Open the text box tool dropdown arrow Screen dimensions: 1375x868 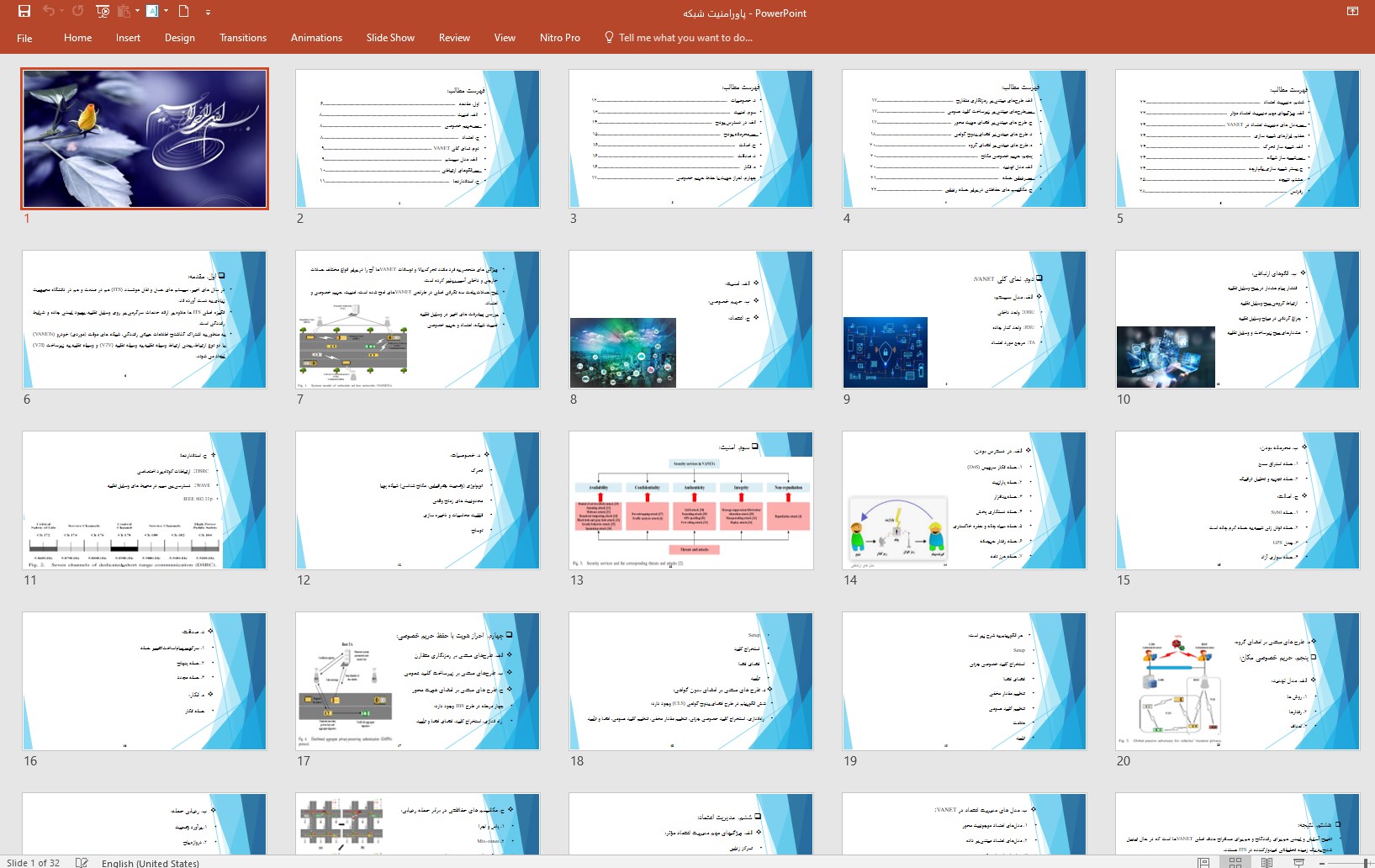[x=166, y=12]
